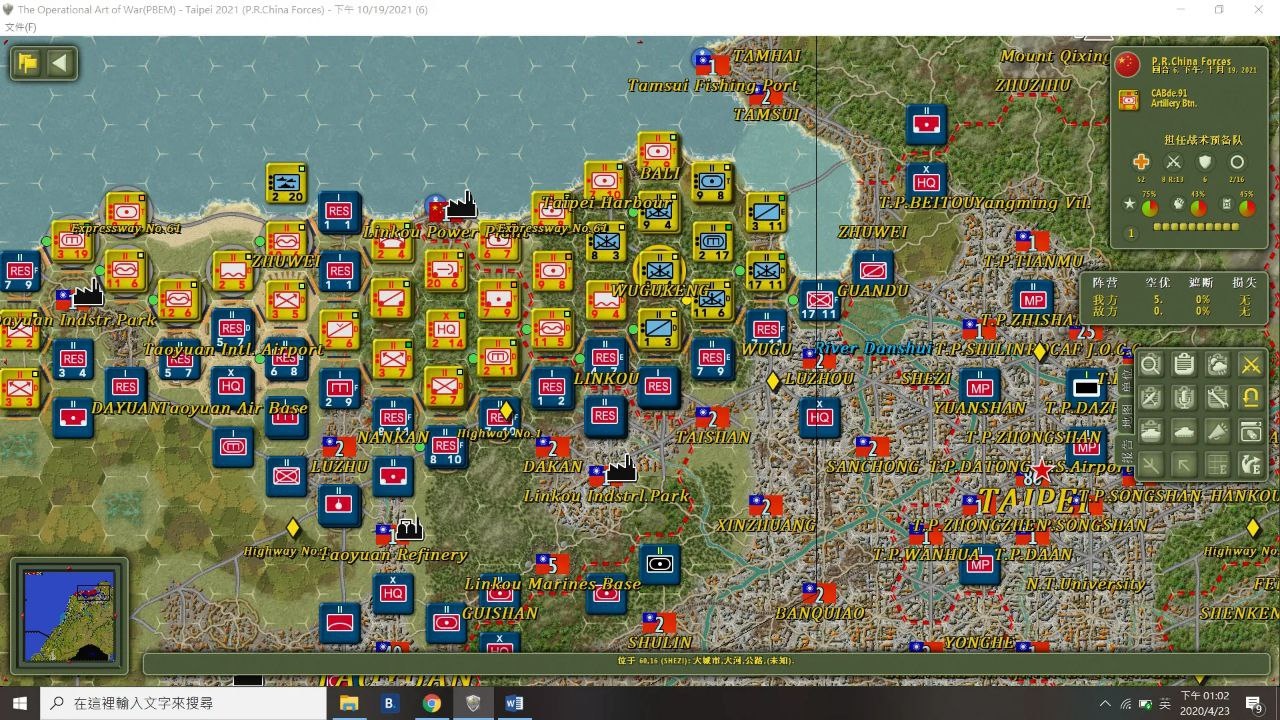Collapse panel with left triangle arrow
Image resolution: width=1280 pixels, height=720 pixels.
(x=60, y=64)
